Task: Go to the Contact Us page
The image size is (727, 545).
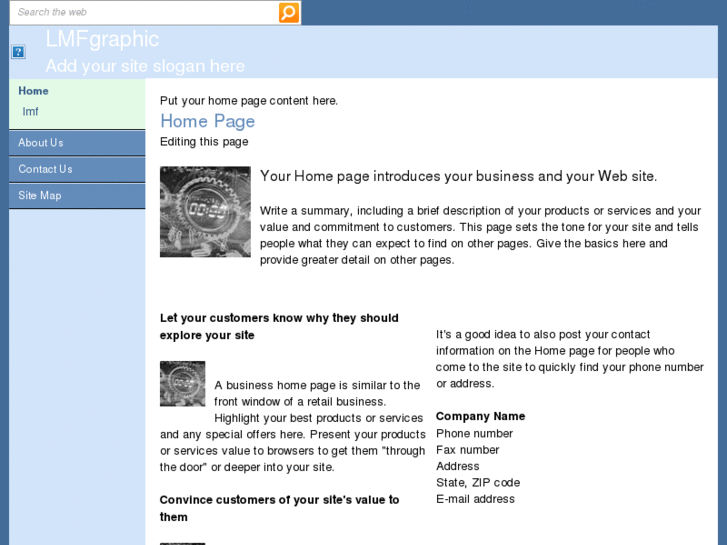Action: (77, 169)
